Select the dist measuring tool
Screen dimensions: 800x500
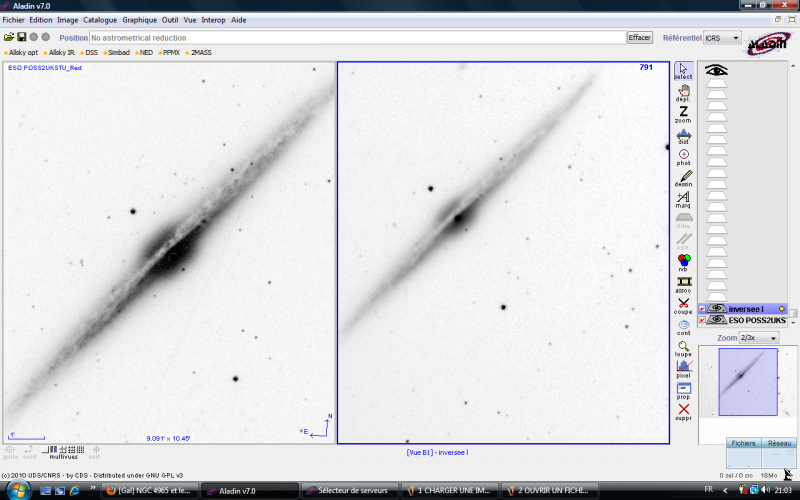684,136
